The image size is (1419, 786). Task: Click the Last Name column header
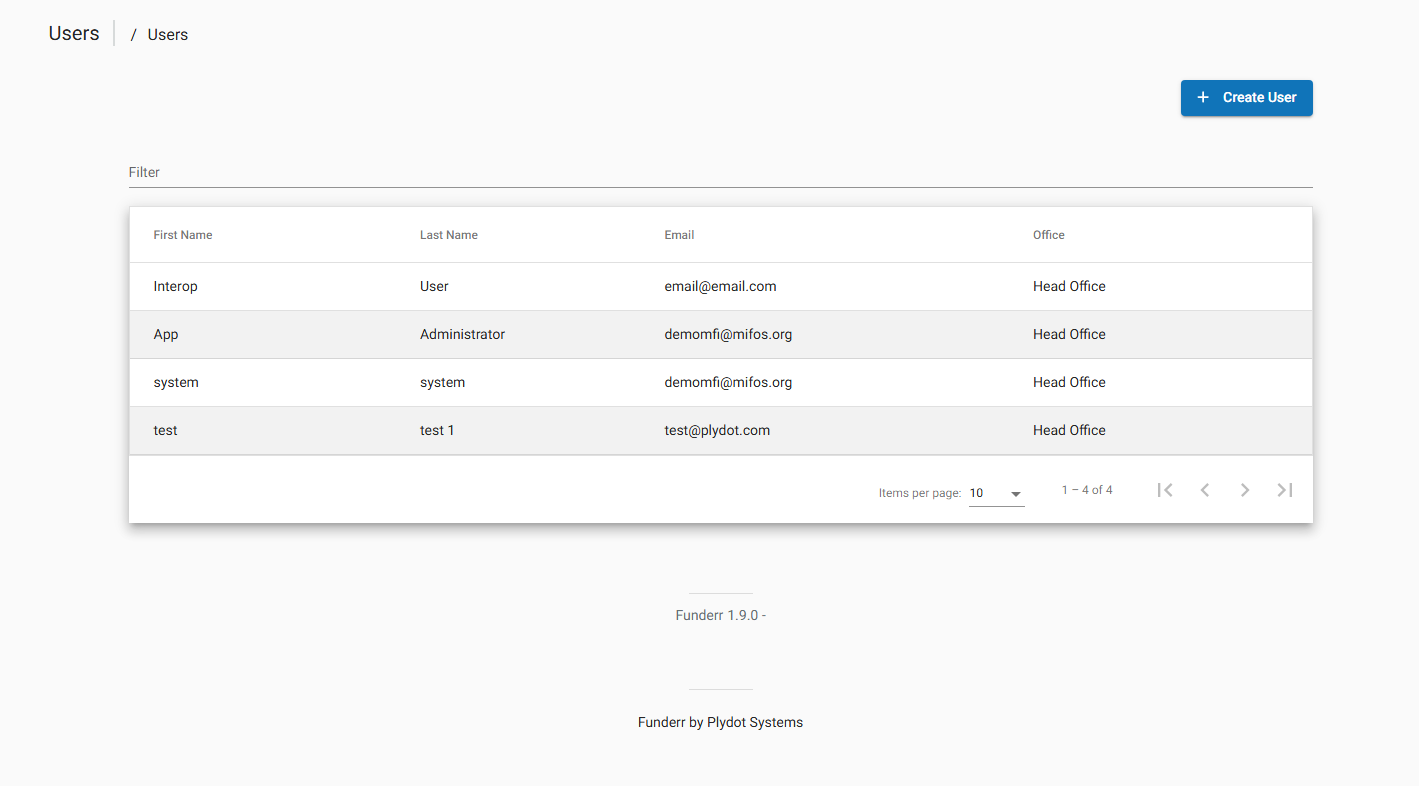pyautogui.click(x=449, y=234)
